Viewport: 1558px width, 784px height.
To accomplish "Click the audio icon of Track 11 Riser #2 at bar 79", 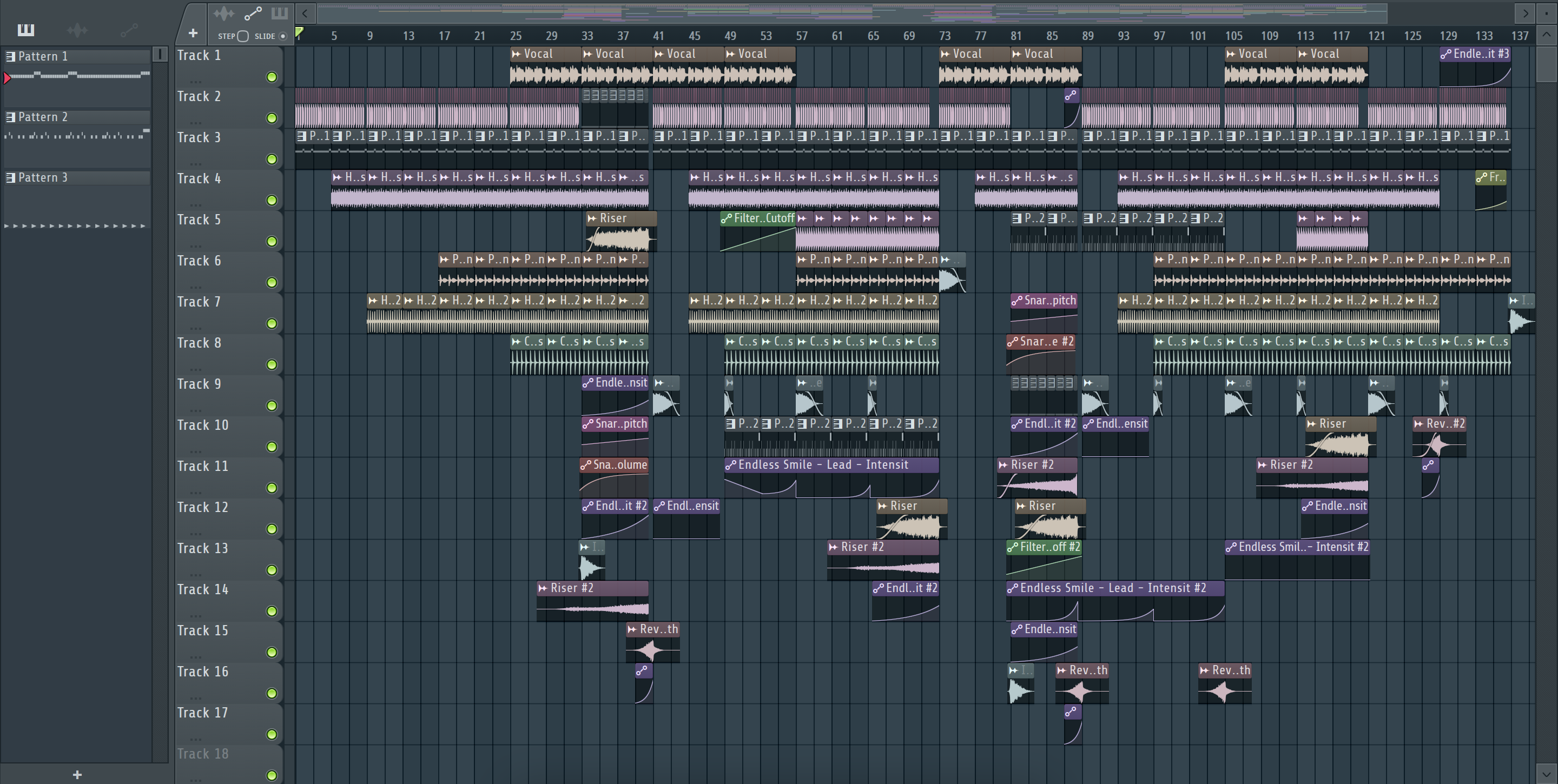I will [1004, 465].
